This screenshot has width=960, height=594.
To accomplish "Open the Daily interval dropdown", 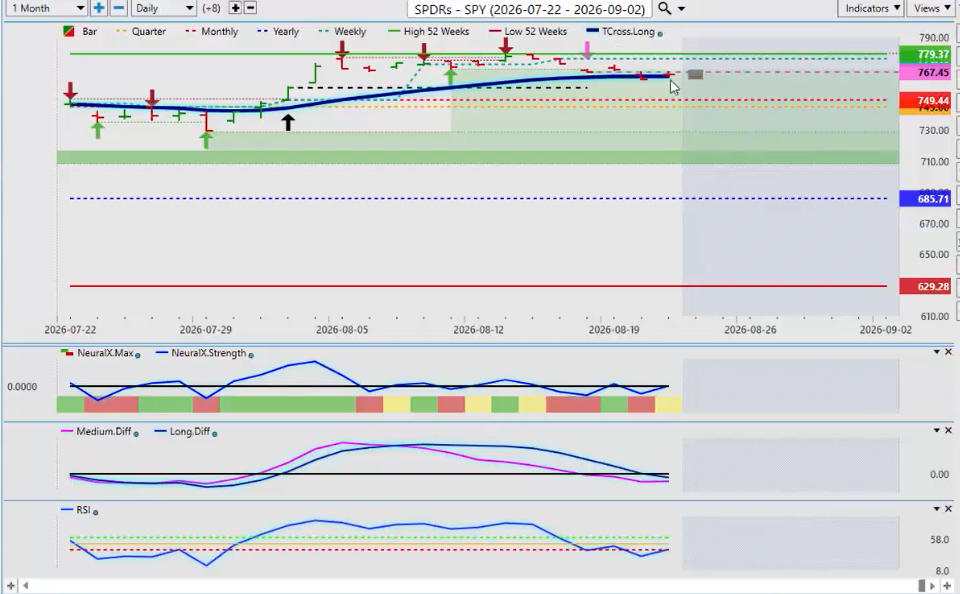I will (163, 8).
